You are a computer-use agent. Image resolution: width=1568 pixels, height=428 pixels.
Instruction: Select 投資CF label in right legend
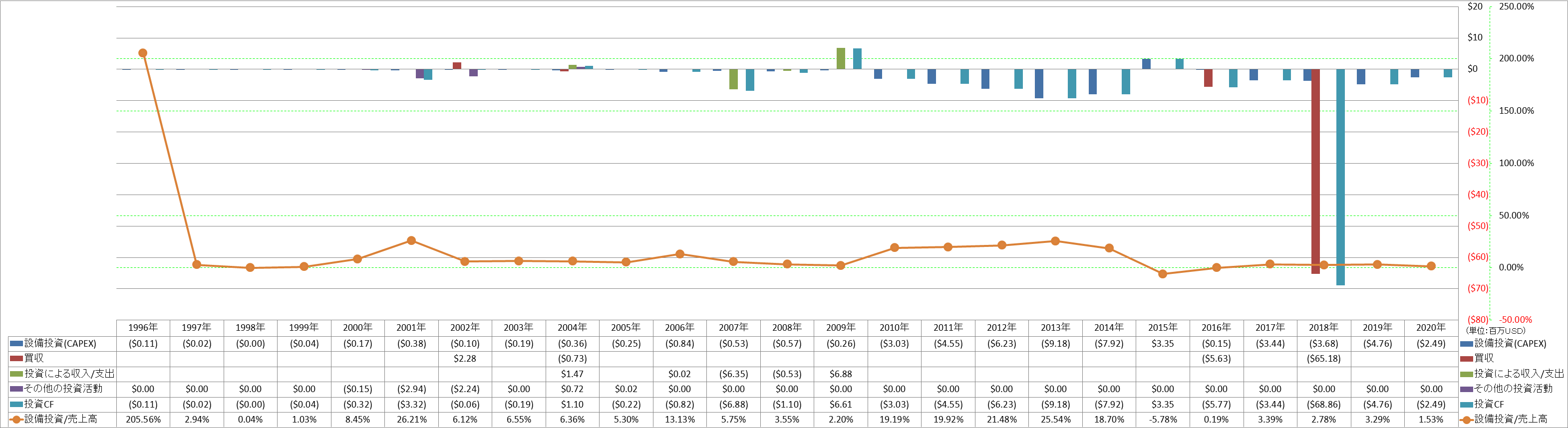click(x=1489, y=404)
